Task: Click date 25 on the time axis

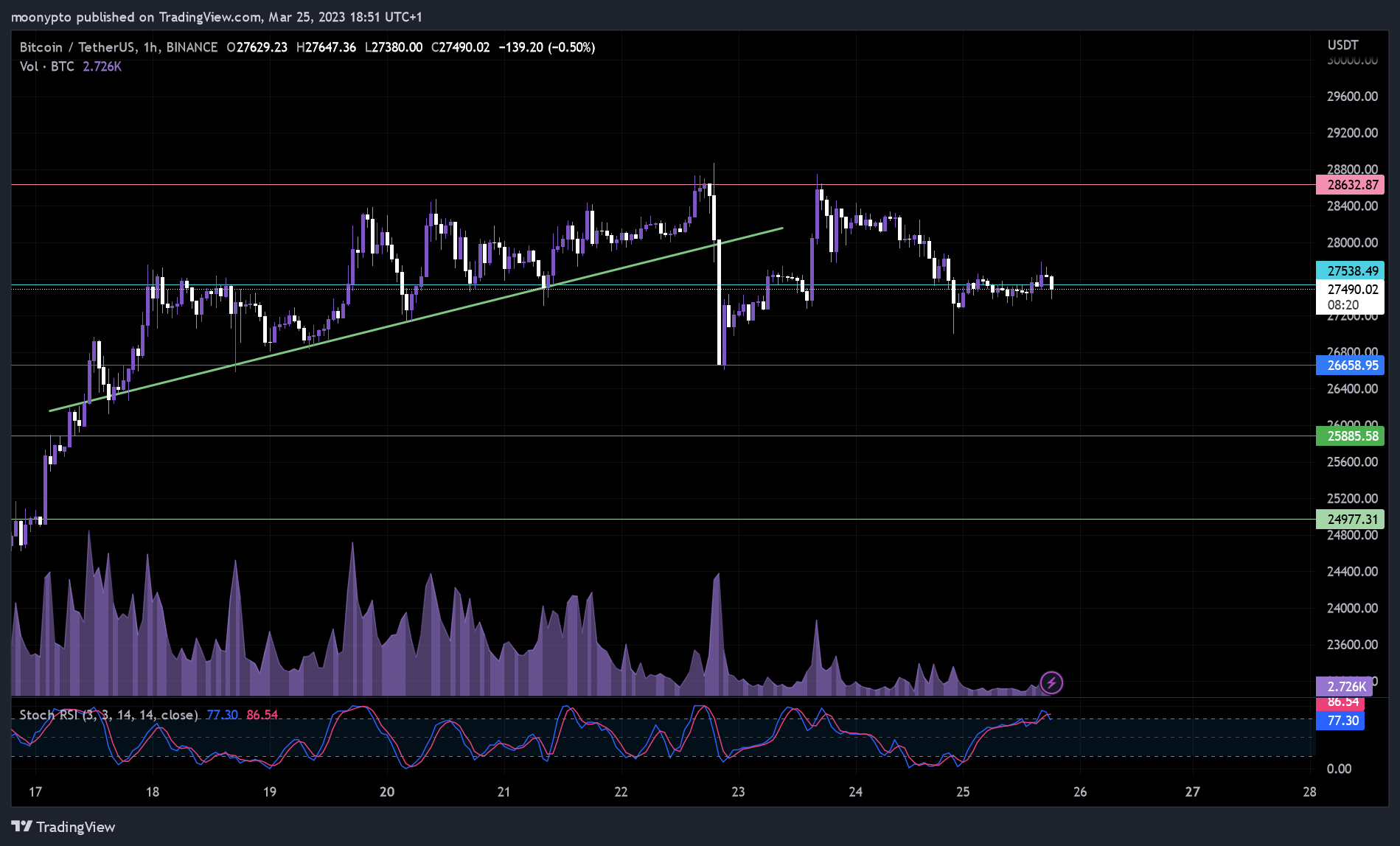Action: [963, 792]
